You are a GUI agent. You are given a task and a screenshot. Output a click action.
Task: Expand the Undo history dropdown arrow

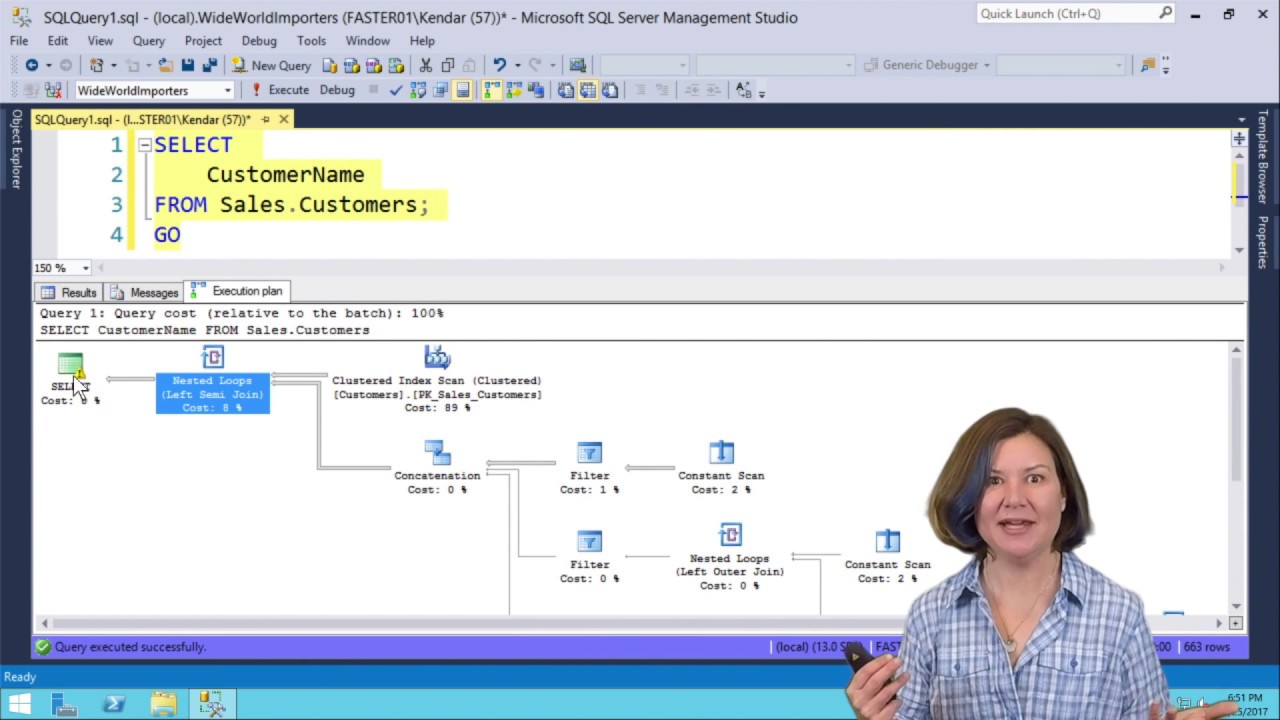coord(517,65)
